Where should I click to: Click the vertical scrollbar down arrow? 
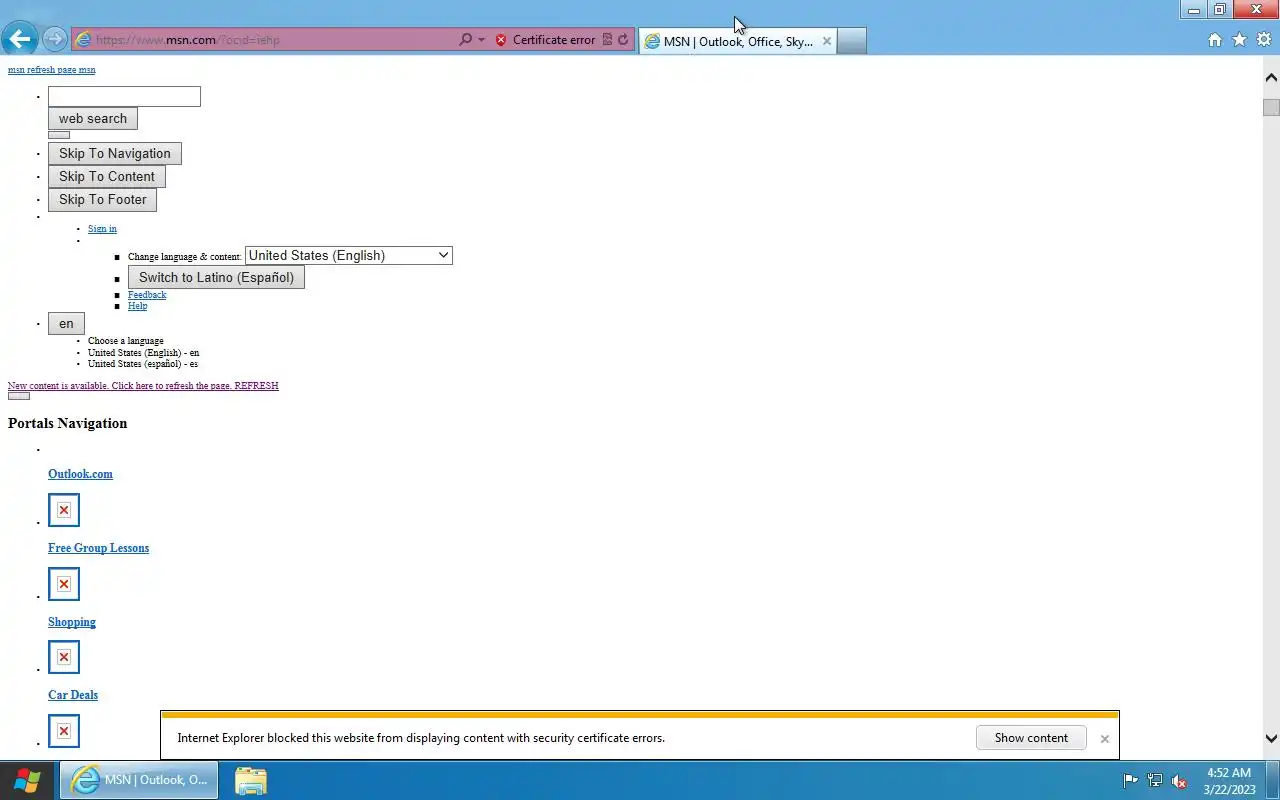(1271, 739)
